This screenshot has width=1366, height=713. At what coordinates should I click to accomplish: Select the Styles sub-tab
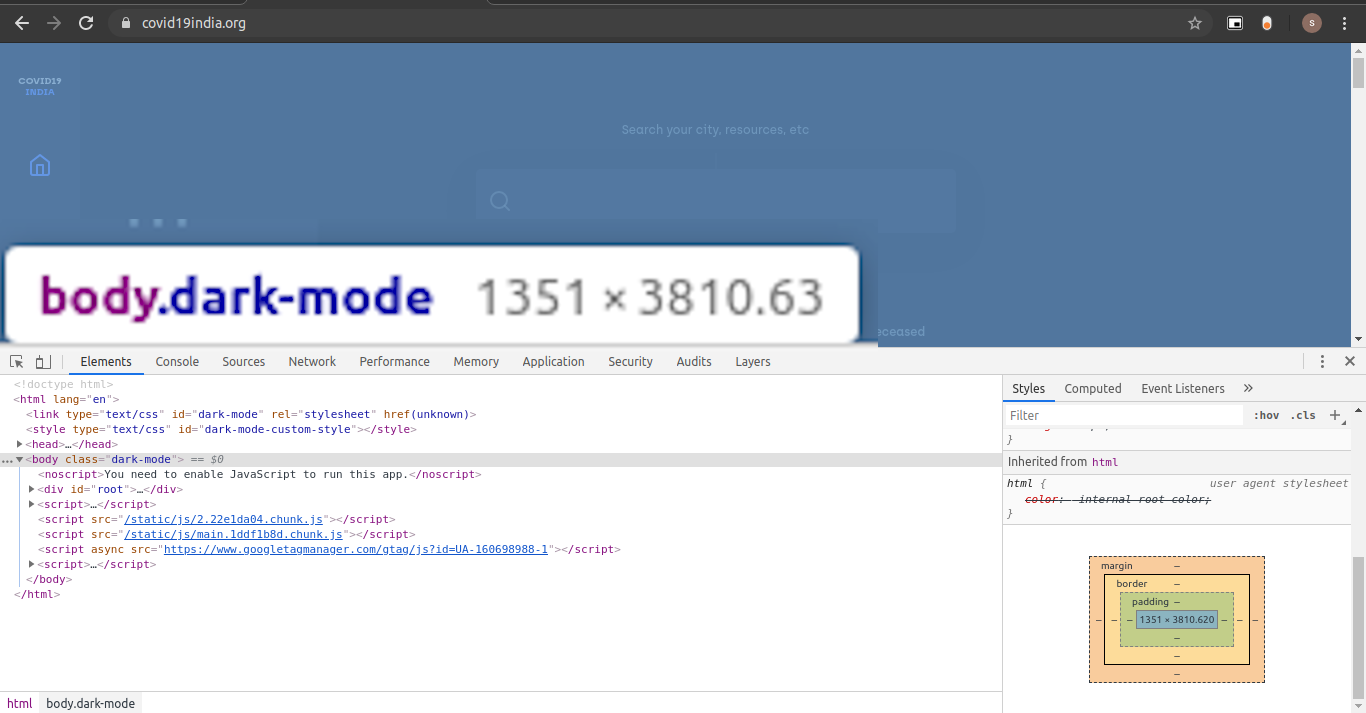pyautogui.click(x=1028, y=388)
